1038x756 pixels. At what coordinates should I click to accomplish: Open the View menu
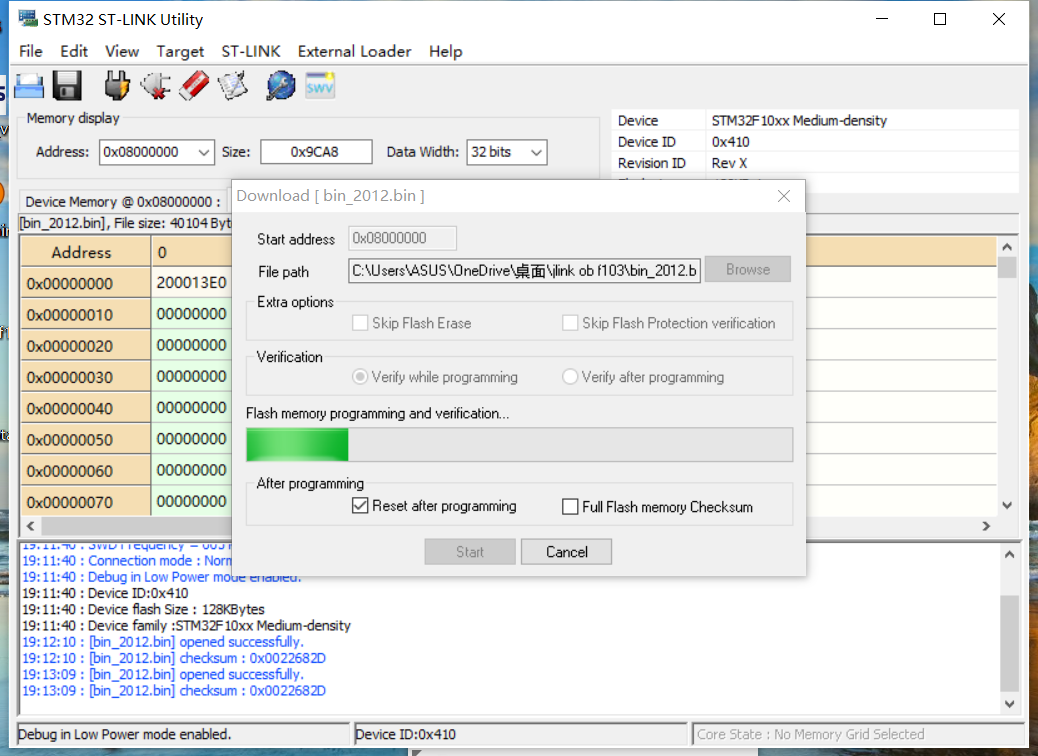click(x=122, y=52)
